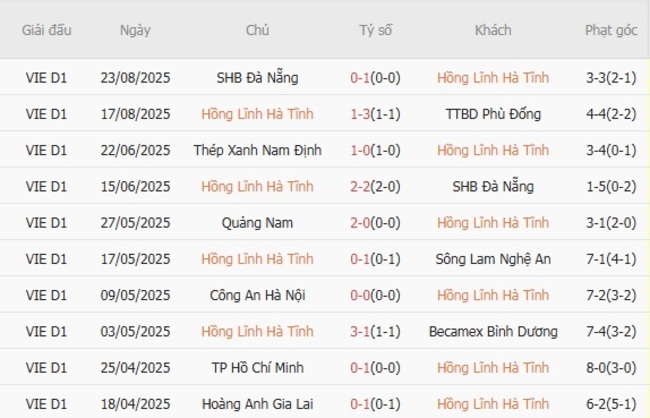Image resolution: width=650 pixels, height=418 pixels.
Task: Click the Quảng Nam team name
Action: [x=257, y=223]
